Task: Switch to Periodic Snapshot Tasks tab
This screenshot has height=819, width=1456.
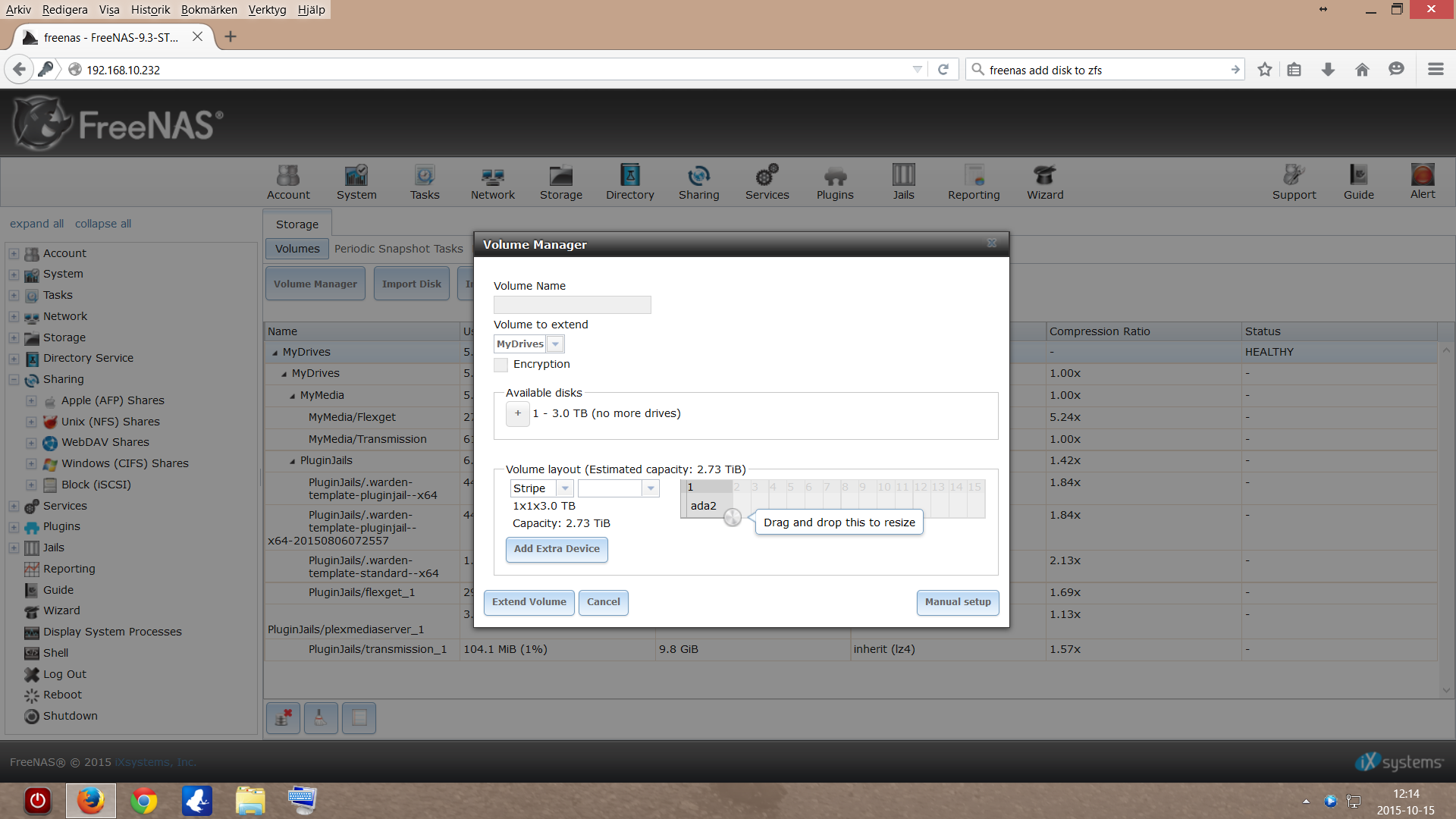Action: [398, 249]
